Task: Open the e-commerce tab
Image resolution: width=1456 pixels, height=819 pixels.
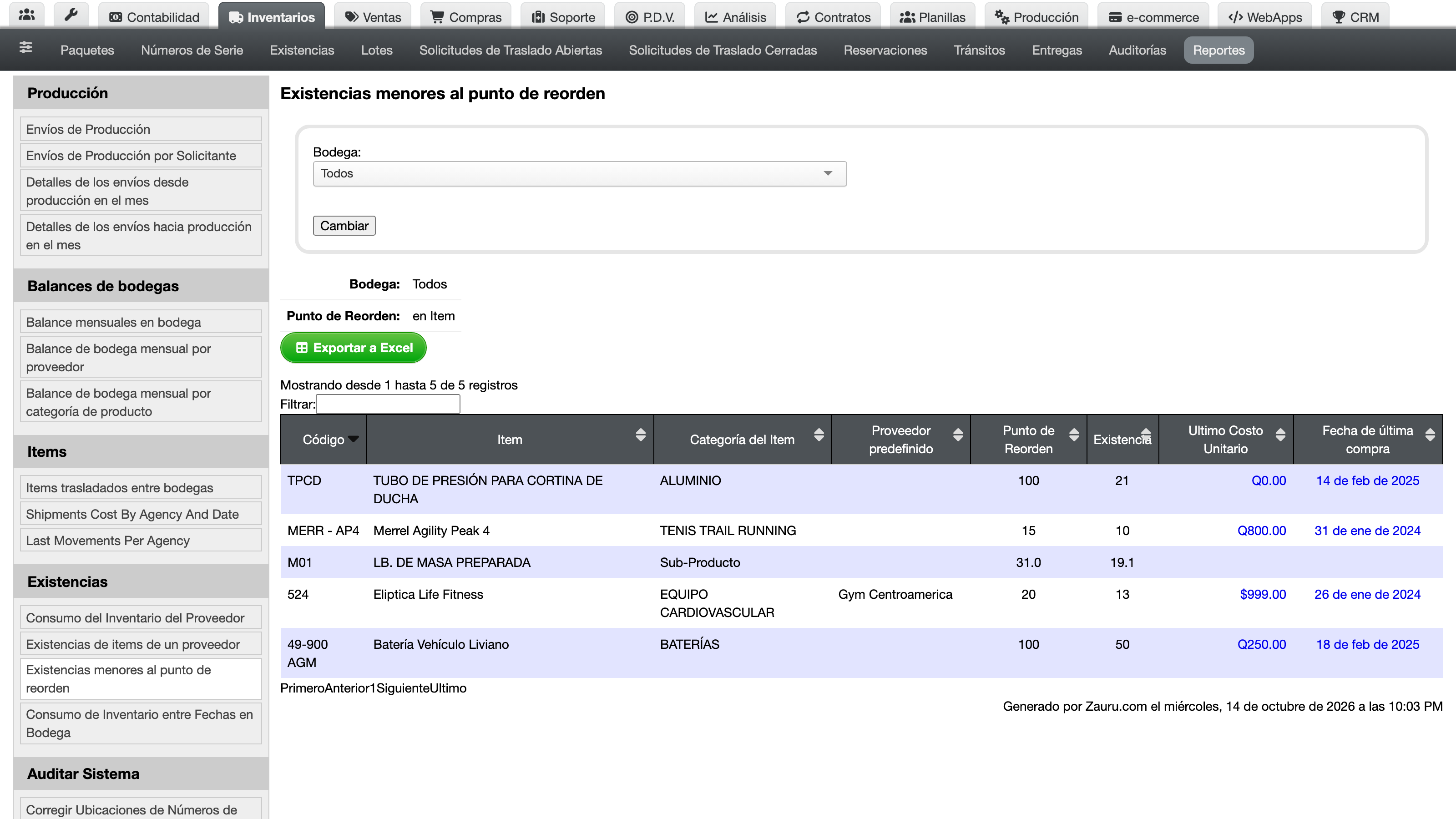Action: click(1153, 17)
